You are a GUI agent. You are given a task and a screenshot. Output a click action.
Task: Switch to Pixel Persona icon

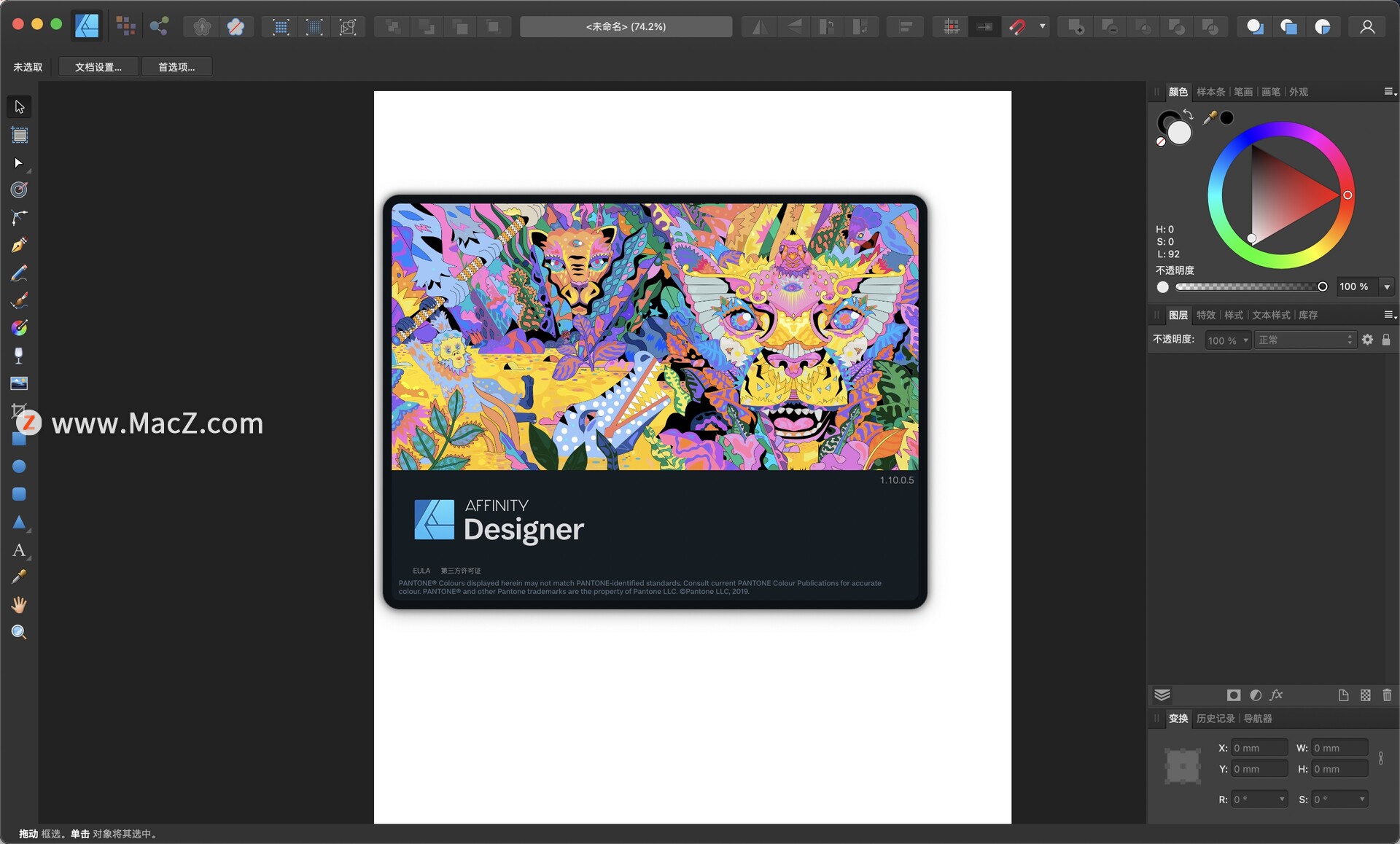pyautogui.click(x=126, y=26)
